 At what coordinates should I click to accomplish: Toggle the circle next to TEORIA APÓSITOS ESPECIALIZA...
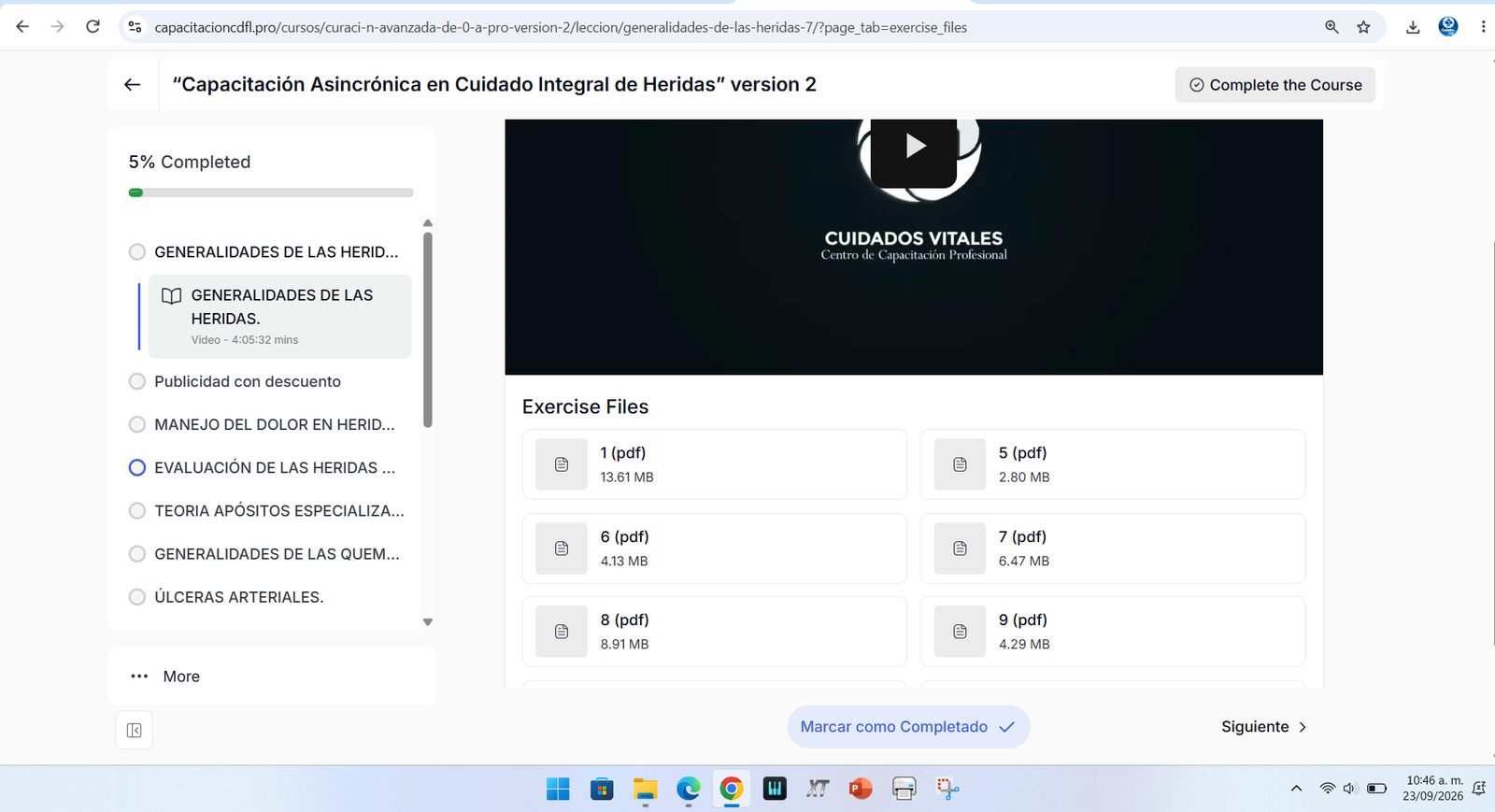pos(137,511)
